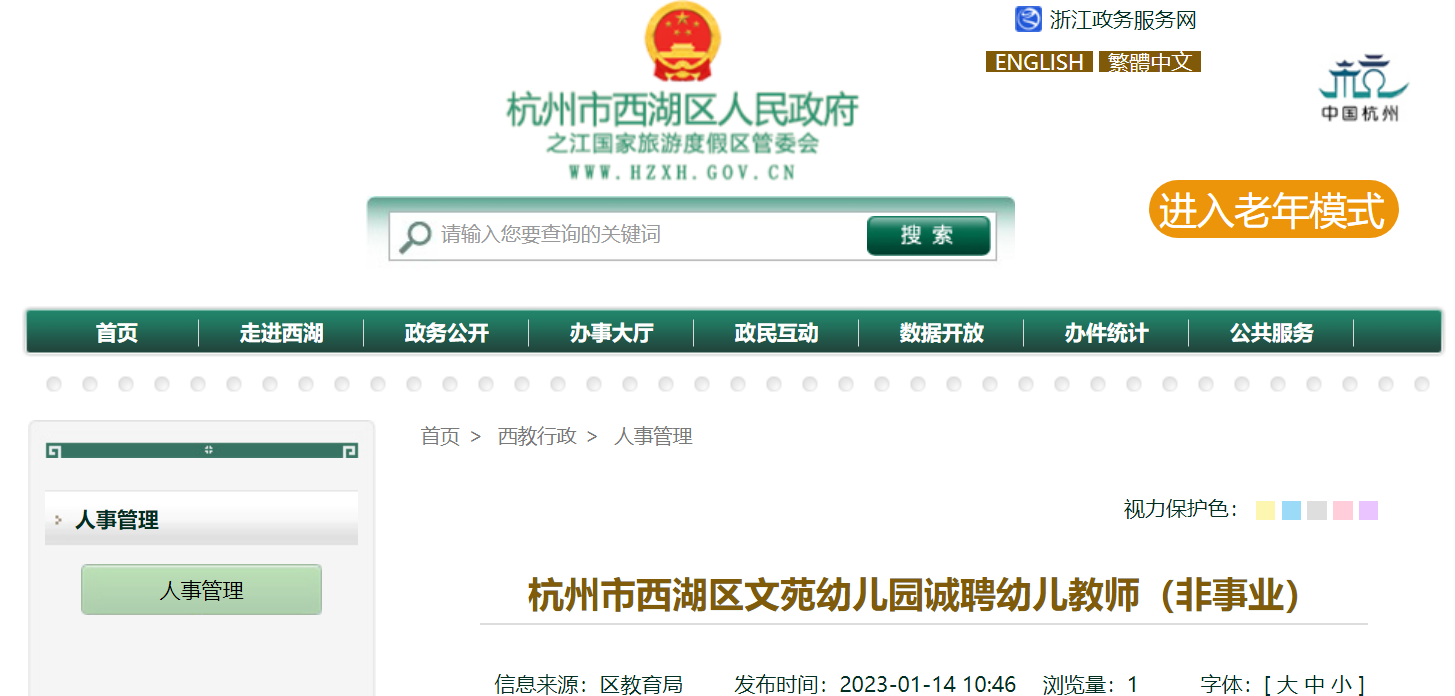Click the national emblem logo

[x=682, y=41]
